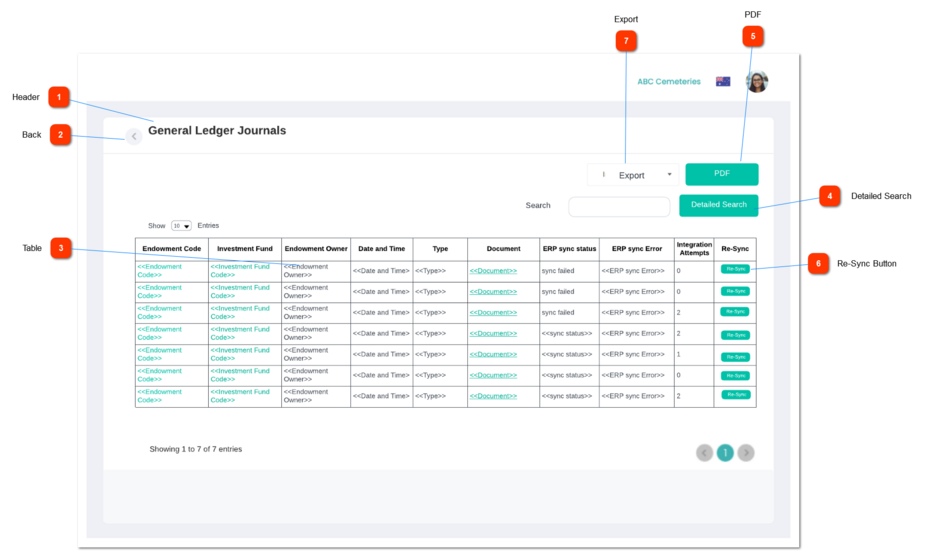Click the Endowment Owner column header
Screen dimensions: 926x552
pos(316,249)
